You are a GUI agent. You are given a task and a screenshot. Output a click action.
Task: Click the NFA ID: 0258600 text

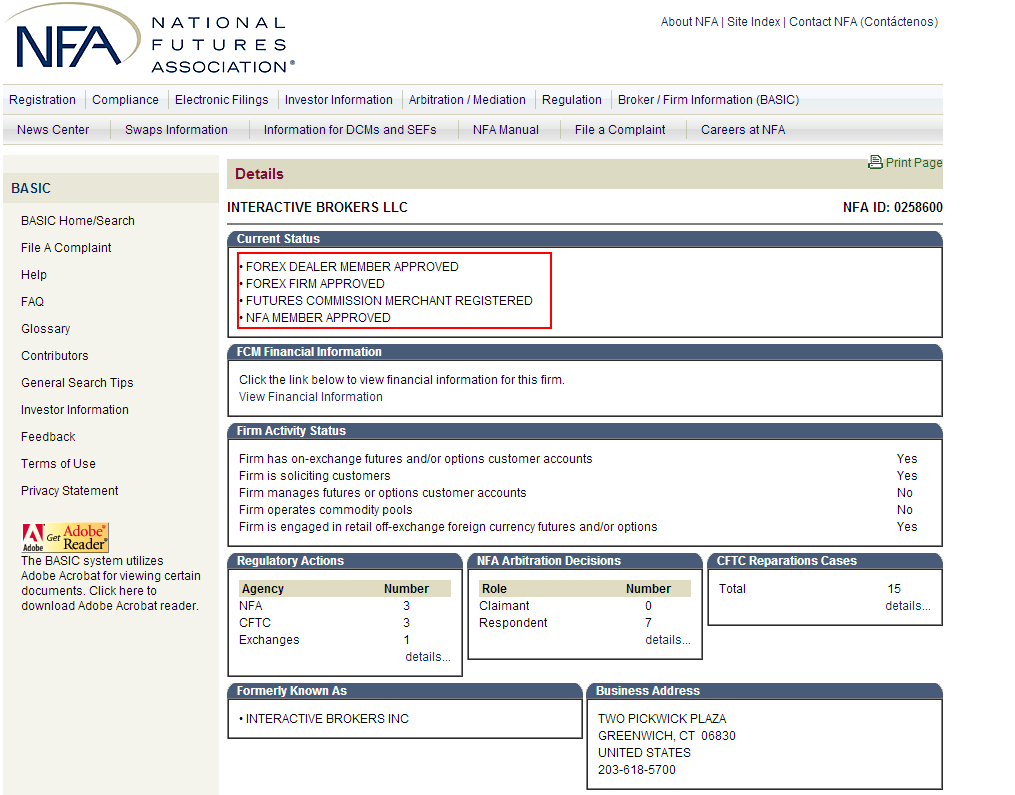(x=893, y=207)
